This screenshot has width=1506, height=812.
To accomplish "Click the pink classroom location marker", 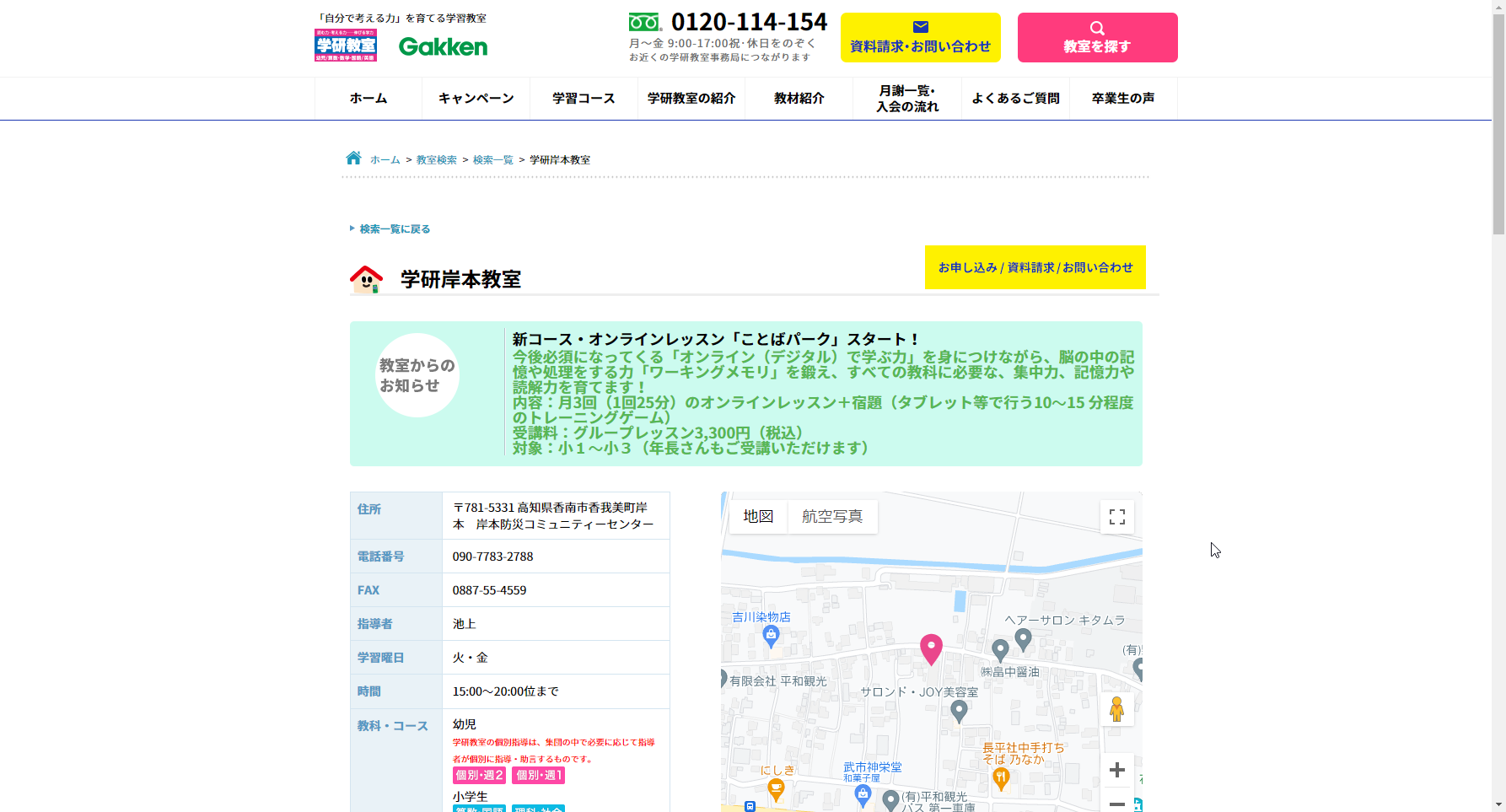I will (x=931, y=649).
